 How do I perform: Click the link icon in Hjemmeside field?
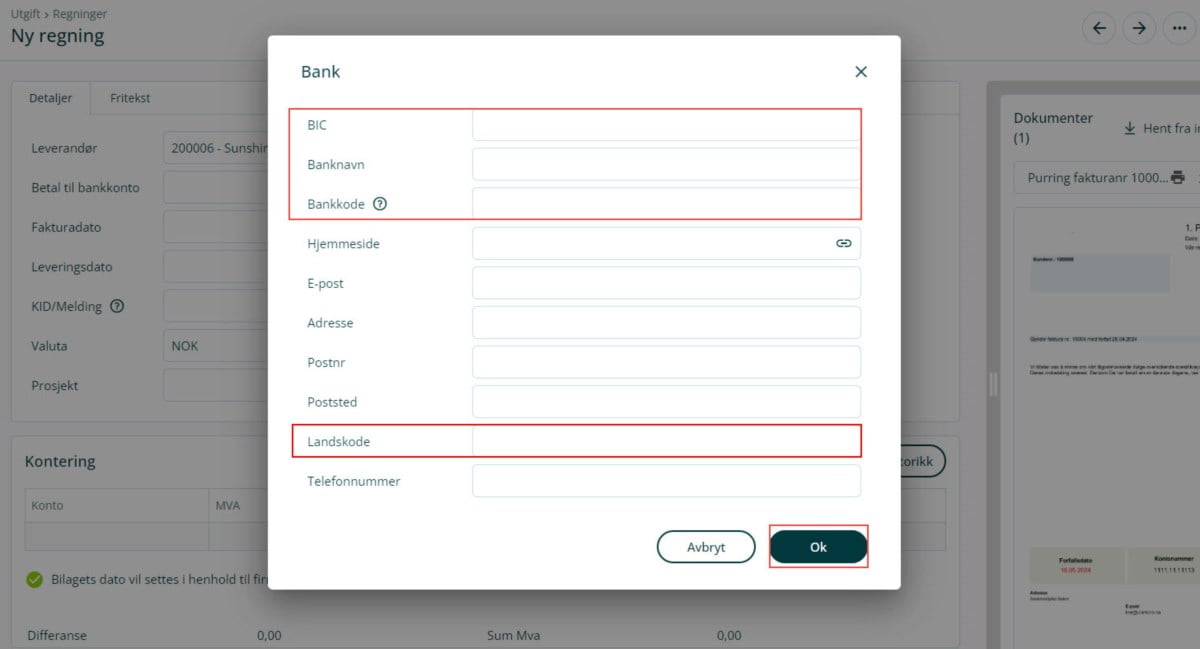point(843,243)
